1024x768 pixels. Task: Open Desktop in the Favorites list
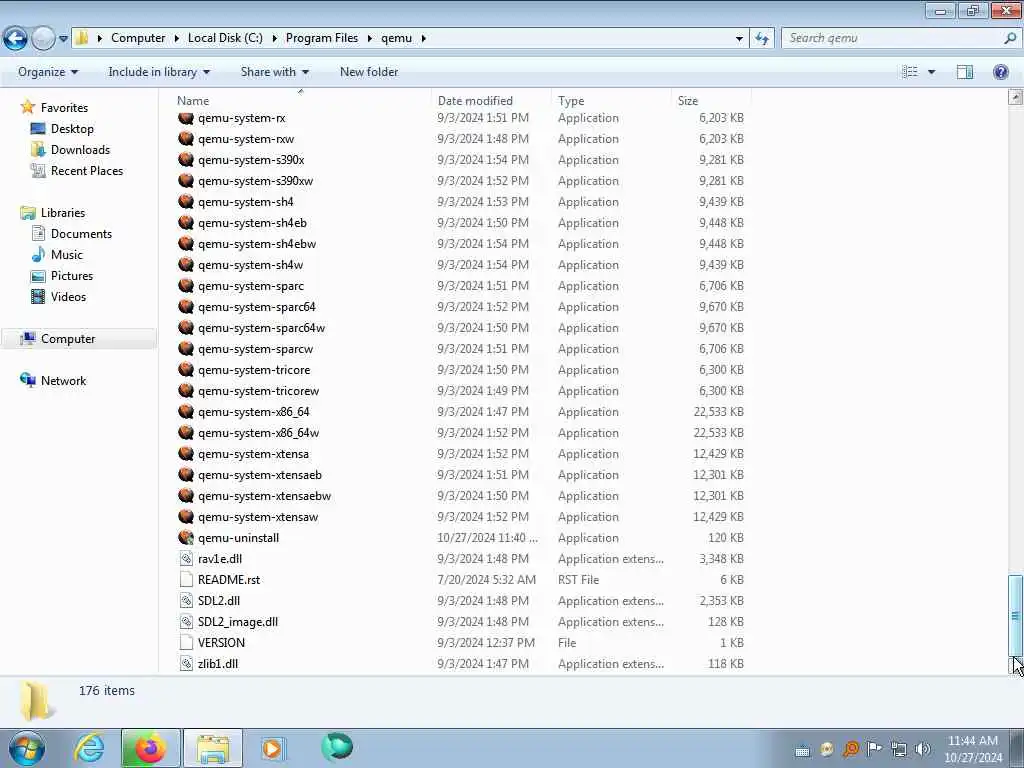(x=72, y=129)
